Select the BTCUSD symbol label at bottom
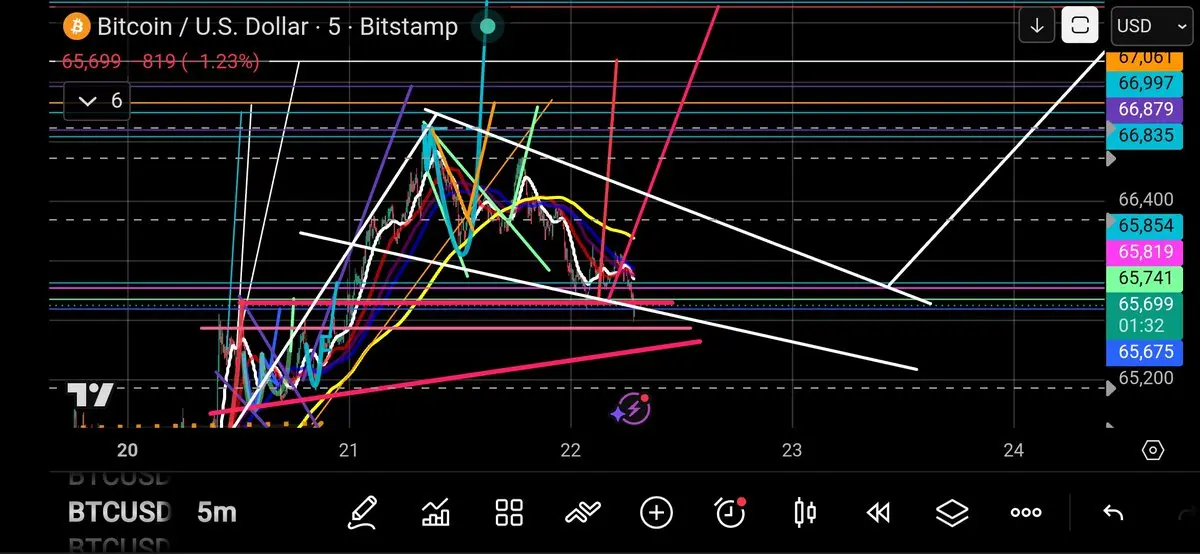This screenshot has height=554, width=1200. [x=119, y=513]
